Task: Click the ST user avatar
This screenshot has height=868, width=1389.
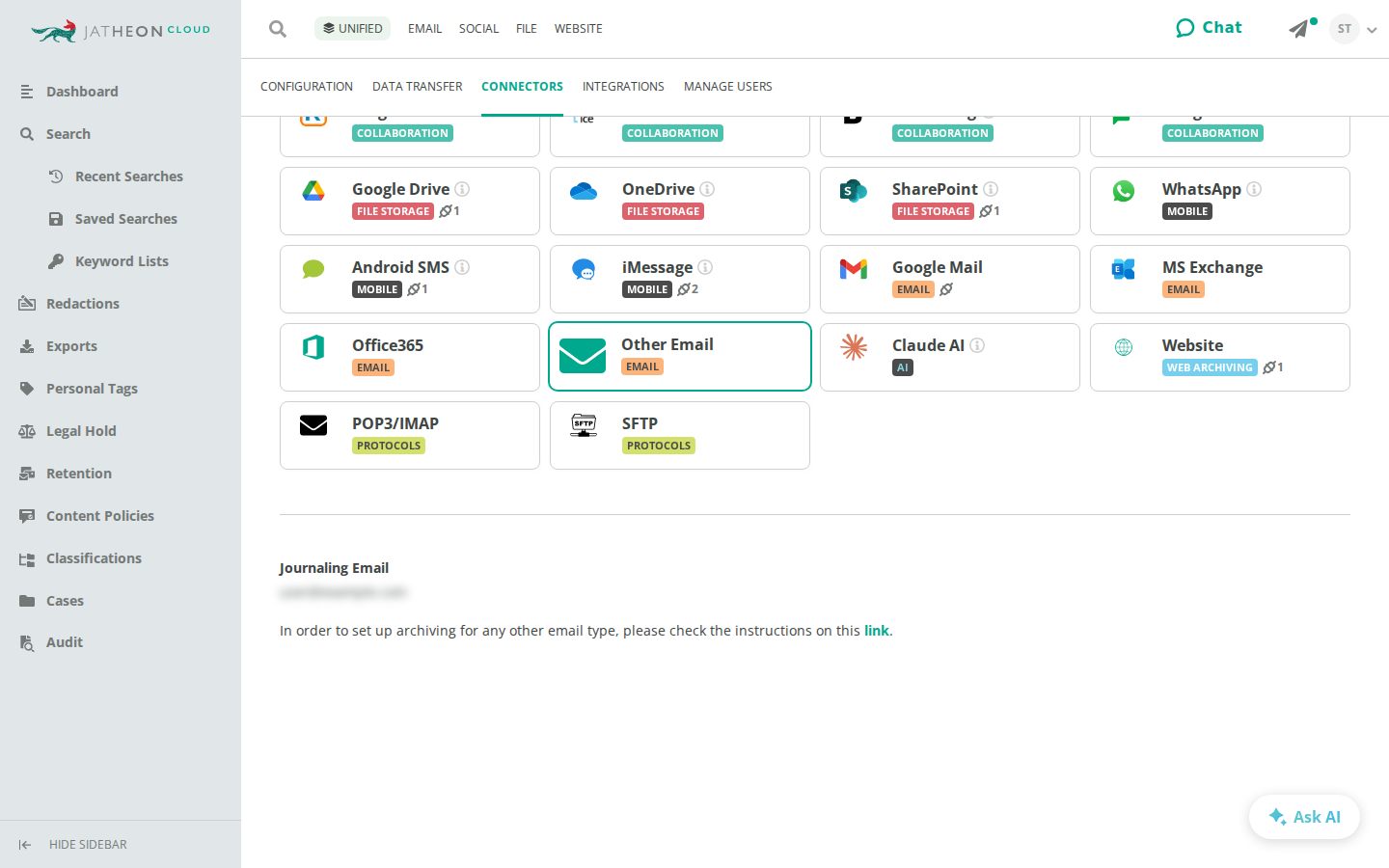Action: tap(1345, 29)
